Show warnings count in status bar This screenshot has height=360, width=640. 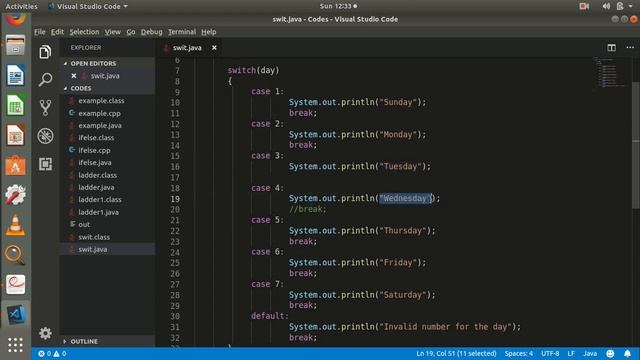60,353
